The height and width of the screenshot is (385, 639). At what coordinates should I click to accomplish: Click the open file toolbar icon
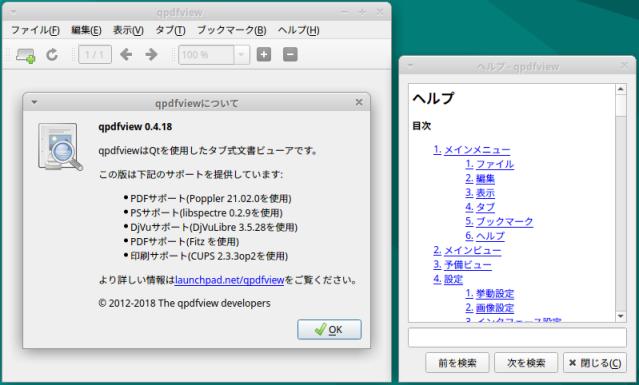point(25,55)
